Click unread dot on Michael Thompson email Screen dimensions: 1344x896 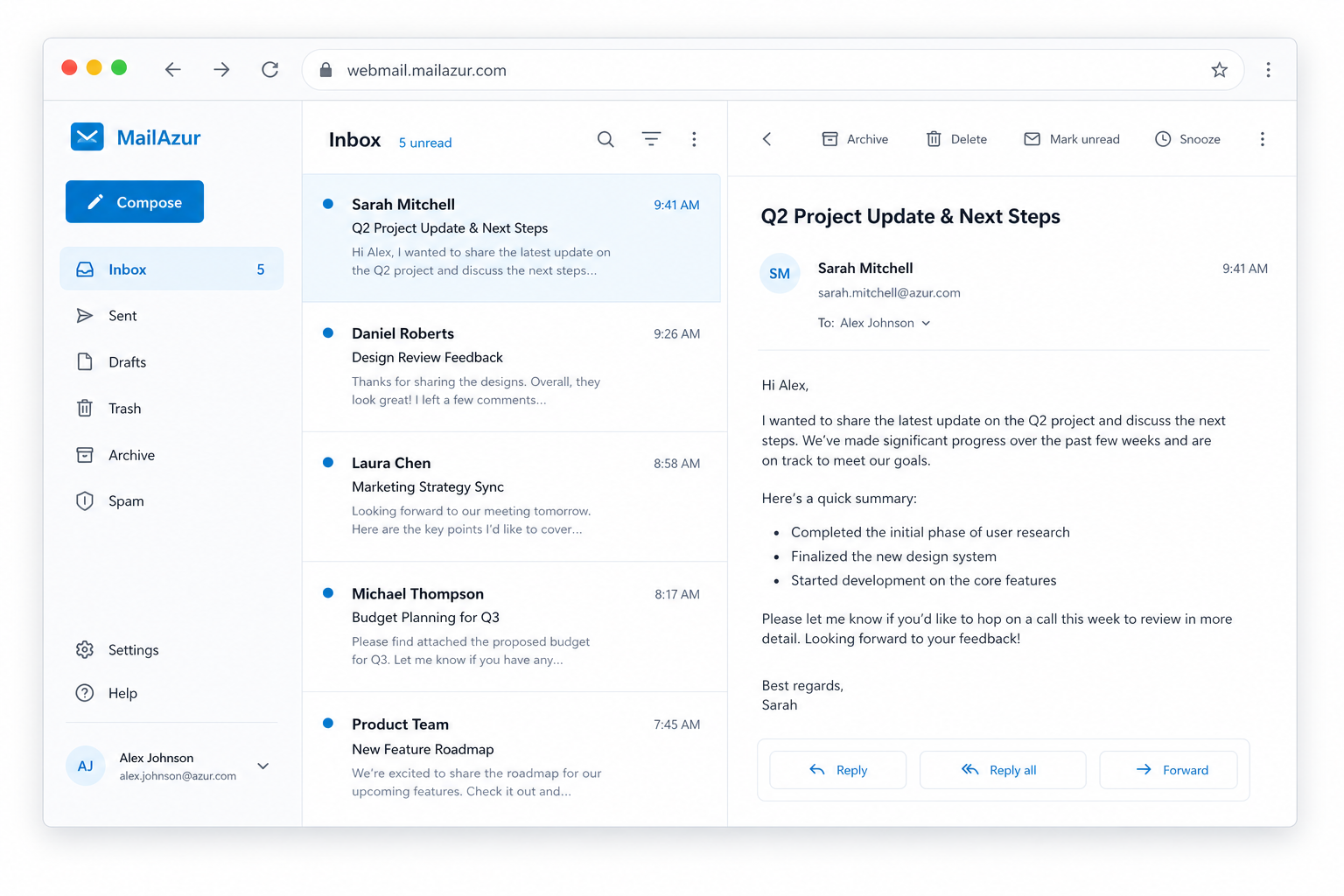[328, 592]
